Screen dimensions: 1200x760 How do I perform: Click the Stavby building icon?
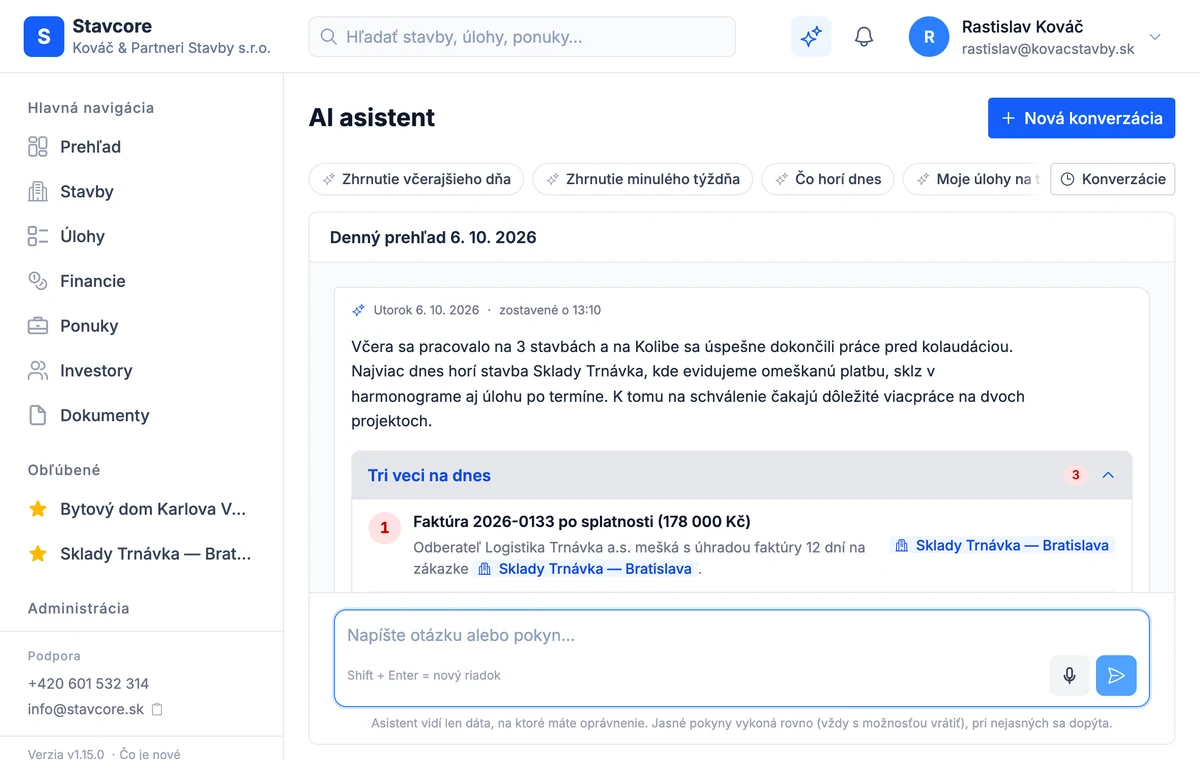[38, 192]
